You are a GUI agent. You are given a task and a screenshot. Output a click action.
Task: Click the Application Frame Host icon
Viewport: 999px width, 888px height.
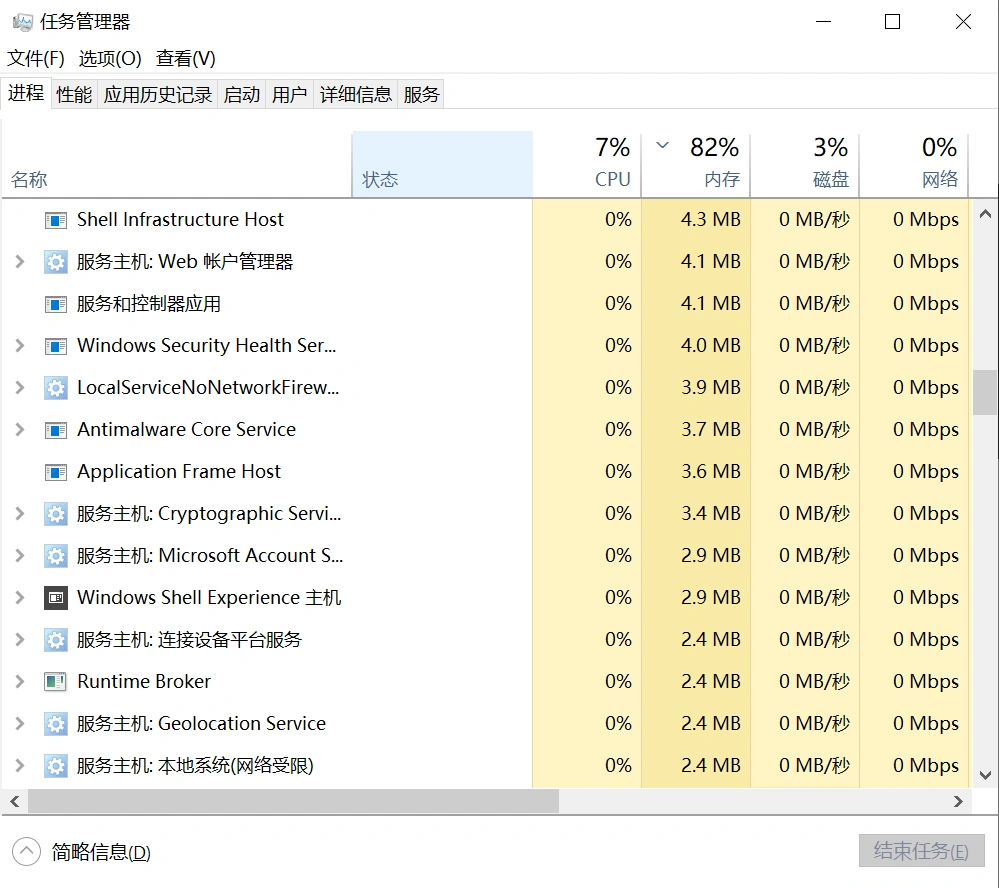(x=55, y=471)
